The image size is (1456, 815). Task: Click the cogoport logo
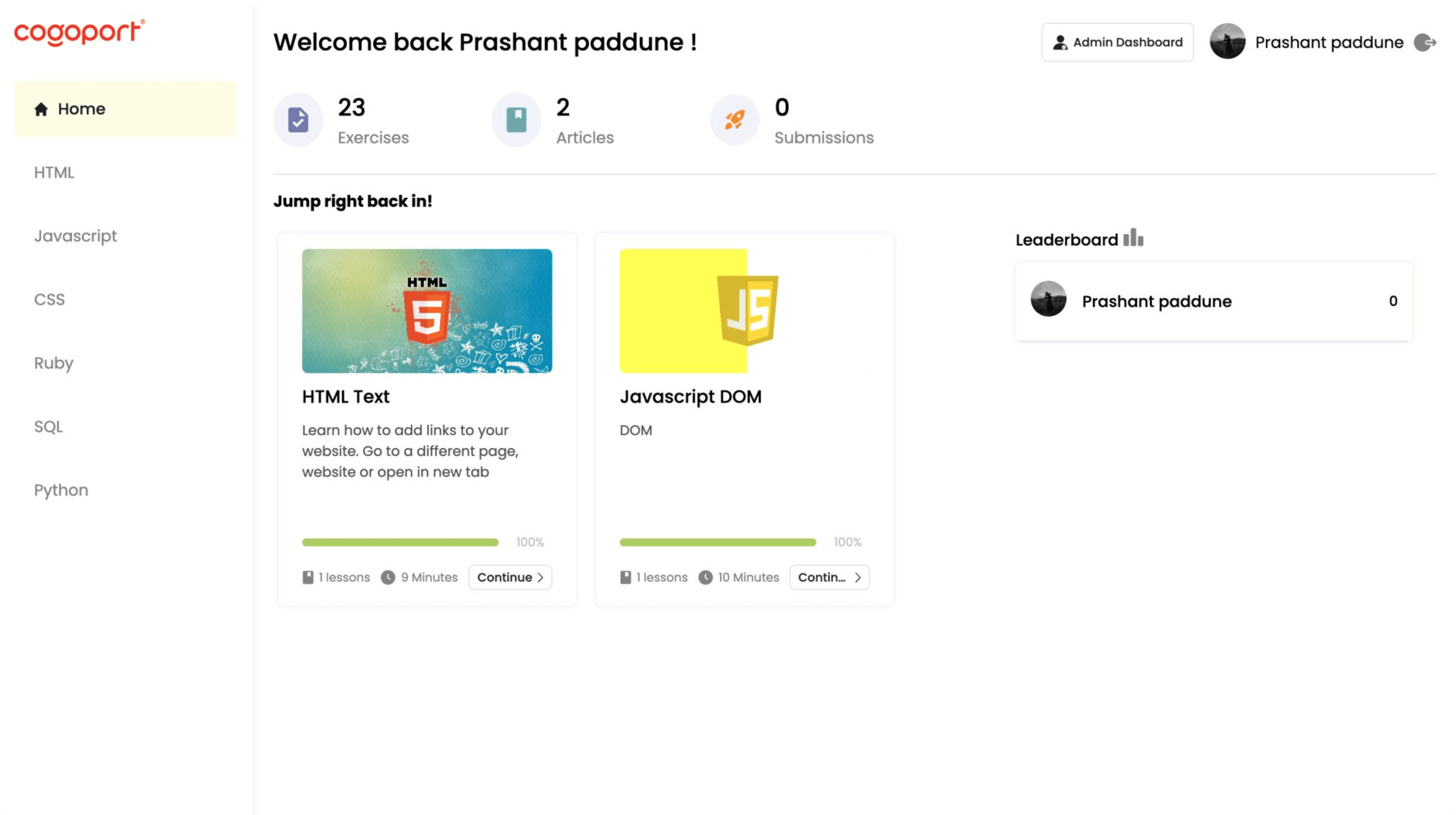pyautogui.click(x=79, y=32)
